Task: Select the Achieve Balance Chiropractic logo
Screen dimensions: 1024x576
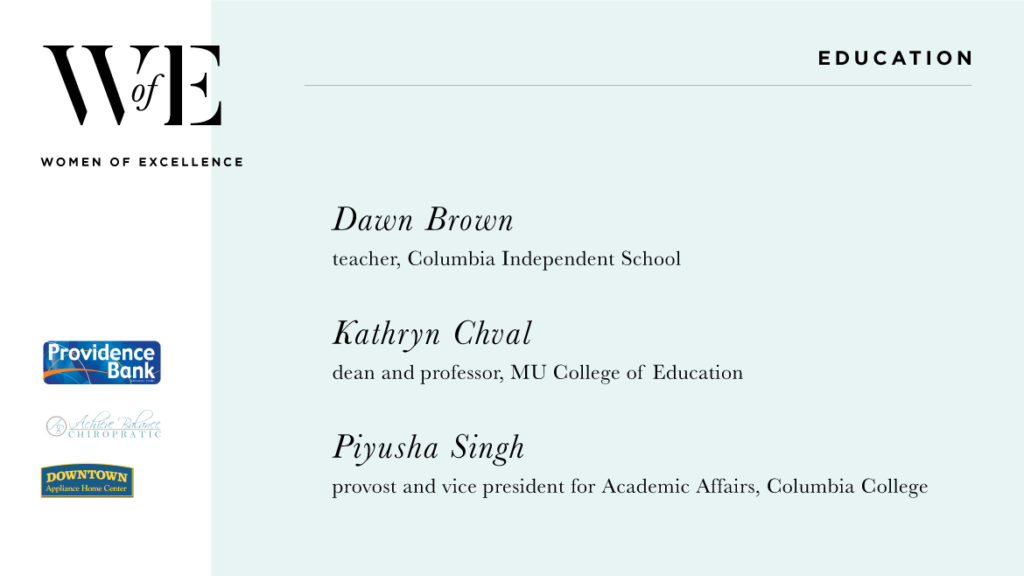Action: (103, 426)
